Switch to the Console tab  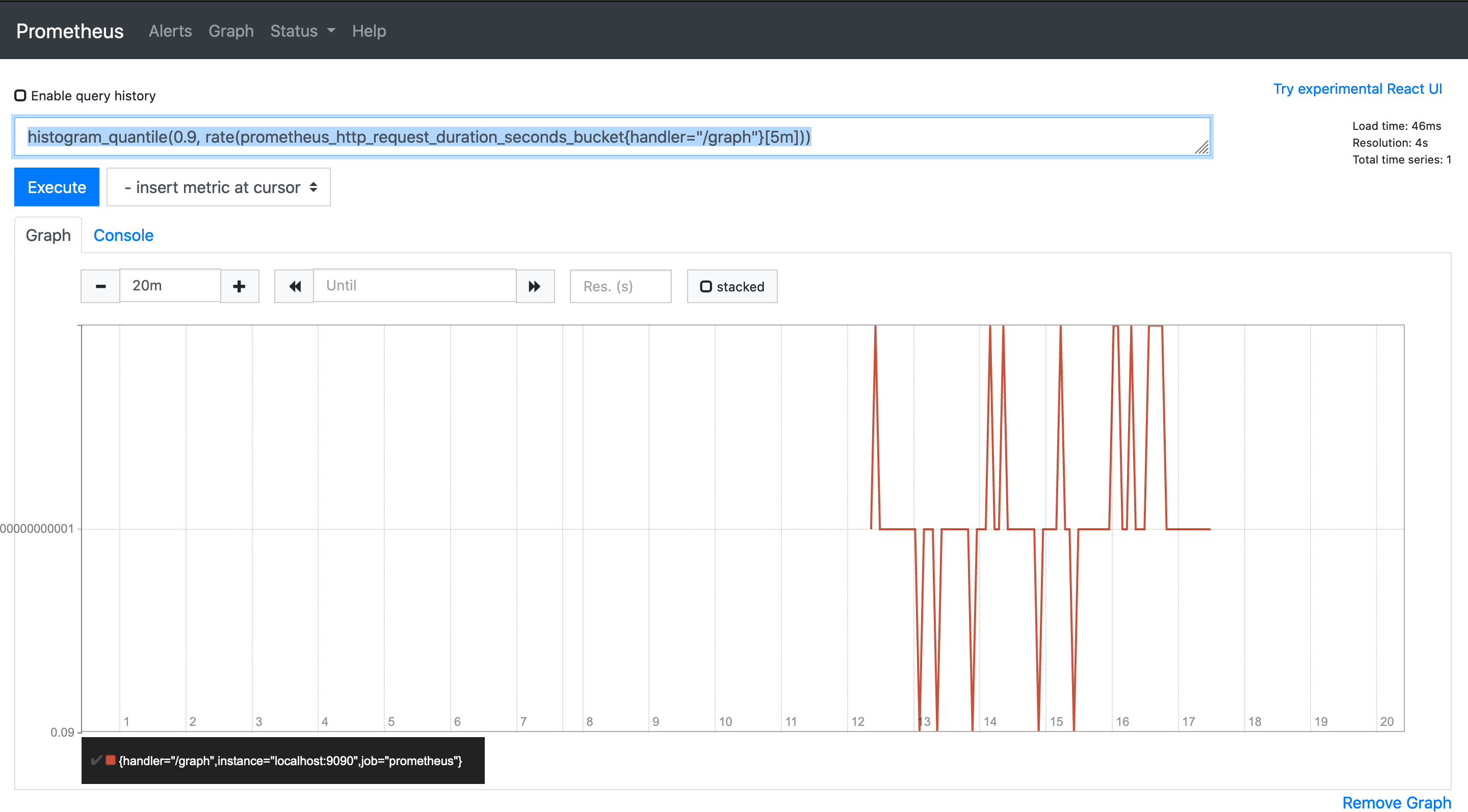click(123, 235)
